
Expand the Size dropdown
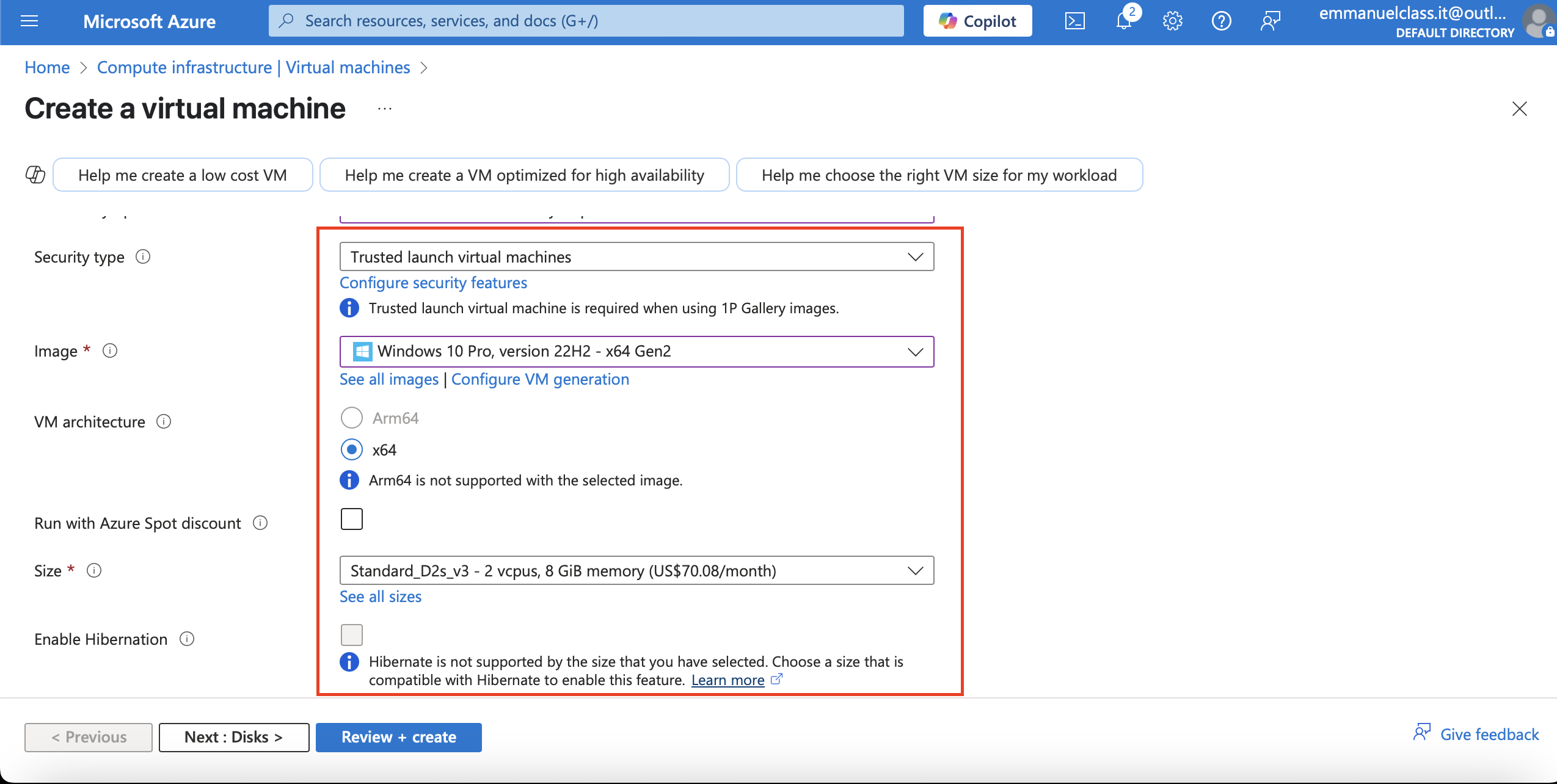pos(636,570)
